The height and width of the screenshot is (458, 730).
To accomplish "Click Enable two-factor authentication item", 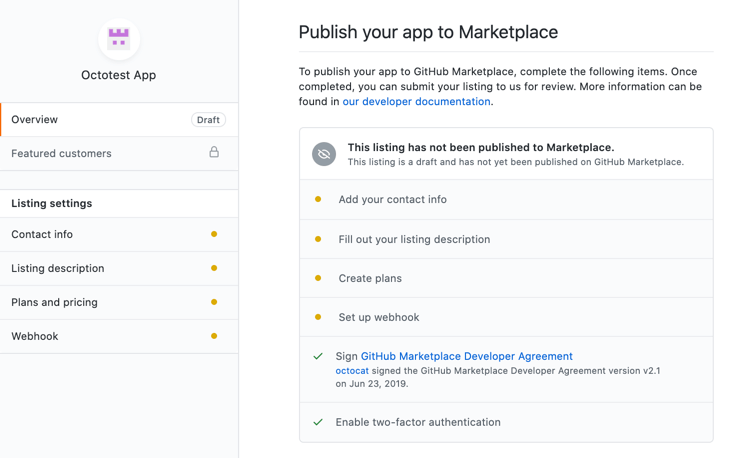I will click(507, 422).
